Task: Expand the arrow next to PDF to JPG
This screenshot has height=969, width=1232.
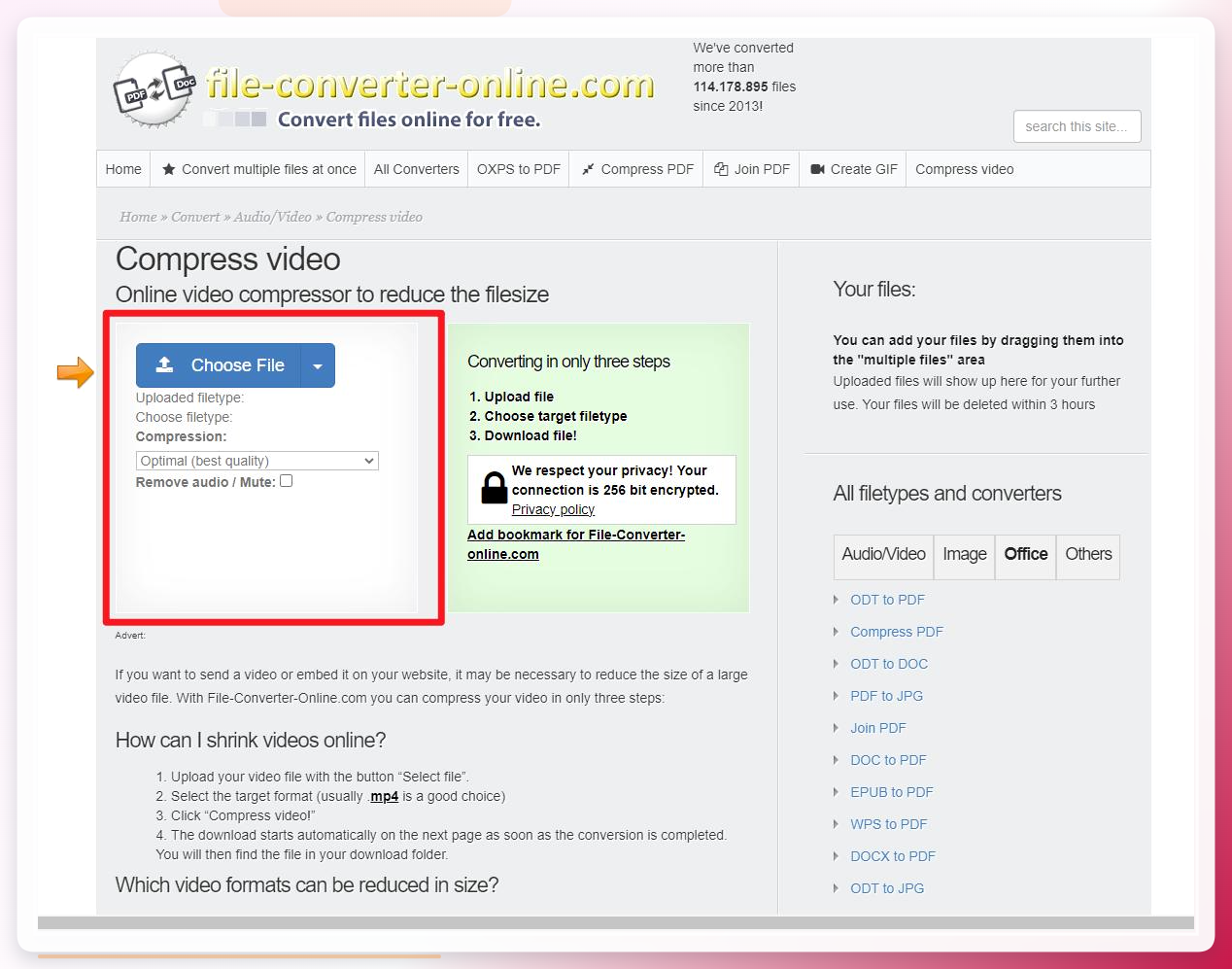Action: [836, 696]
